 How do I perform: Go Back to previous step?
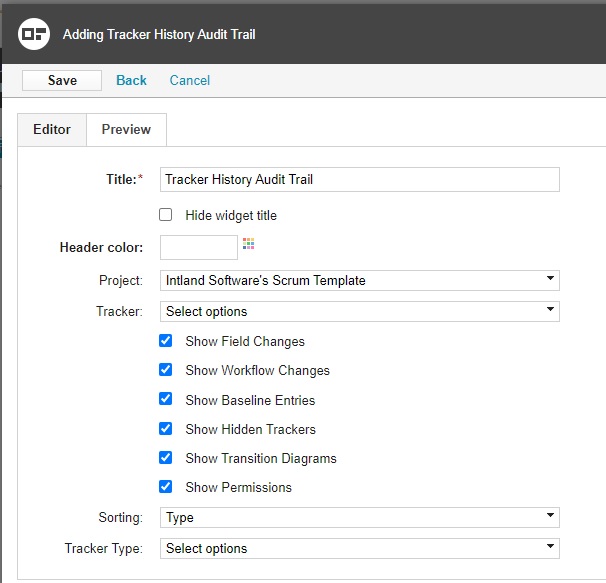tap(131, 80)
